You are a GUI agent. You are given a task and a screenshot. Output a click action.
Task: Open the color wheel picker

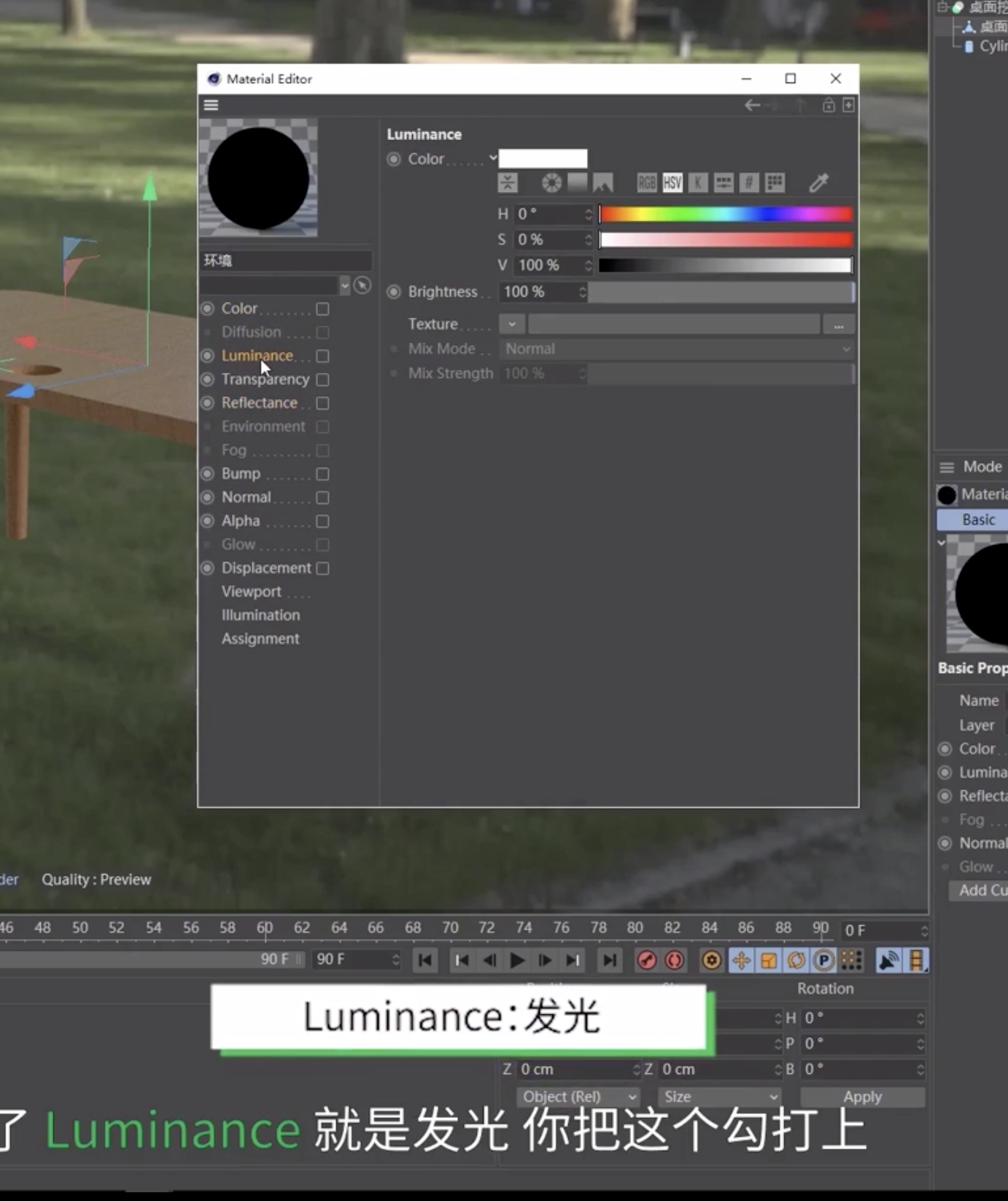[551, 182]
